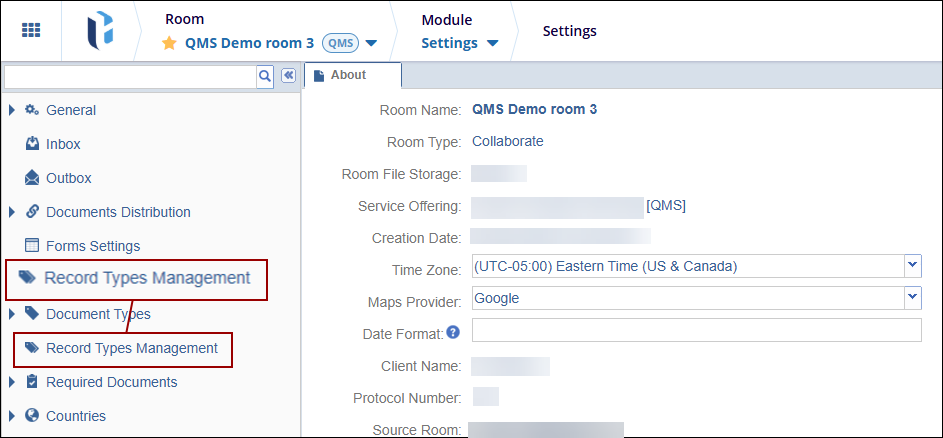Click the company logo icon
The height and width of the screenshot is (438, 943).
100,30
